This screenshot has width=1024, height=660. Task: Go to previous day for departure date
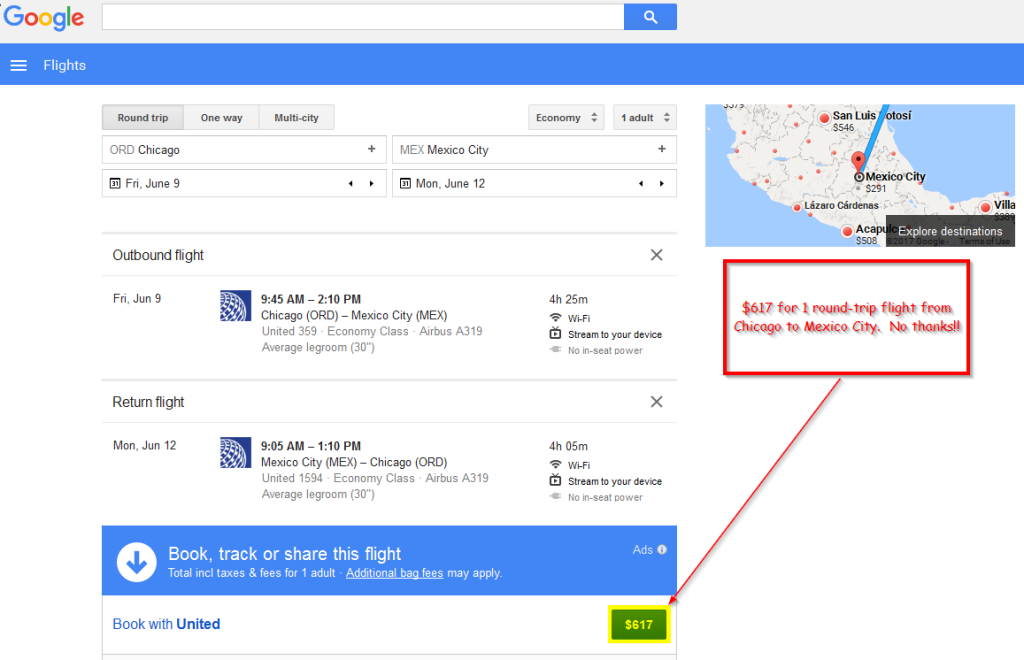[x=351, y=183]
